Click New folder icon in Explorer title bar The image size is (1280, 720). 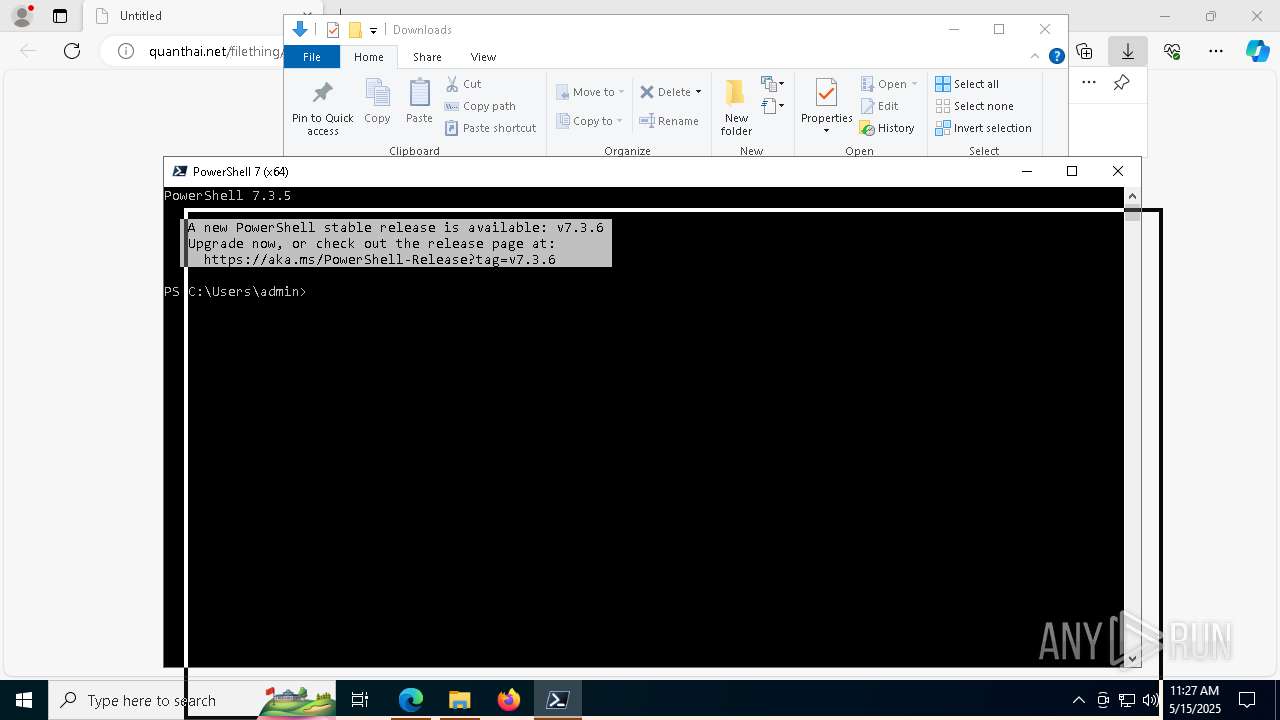(x=354, y=30)
